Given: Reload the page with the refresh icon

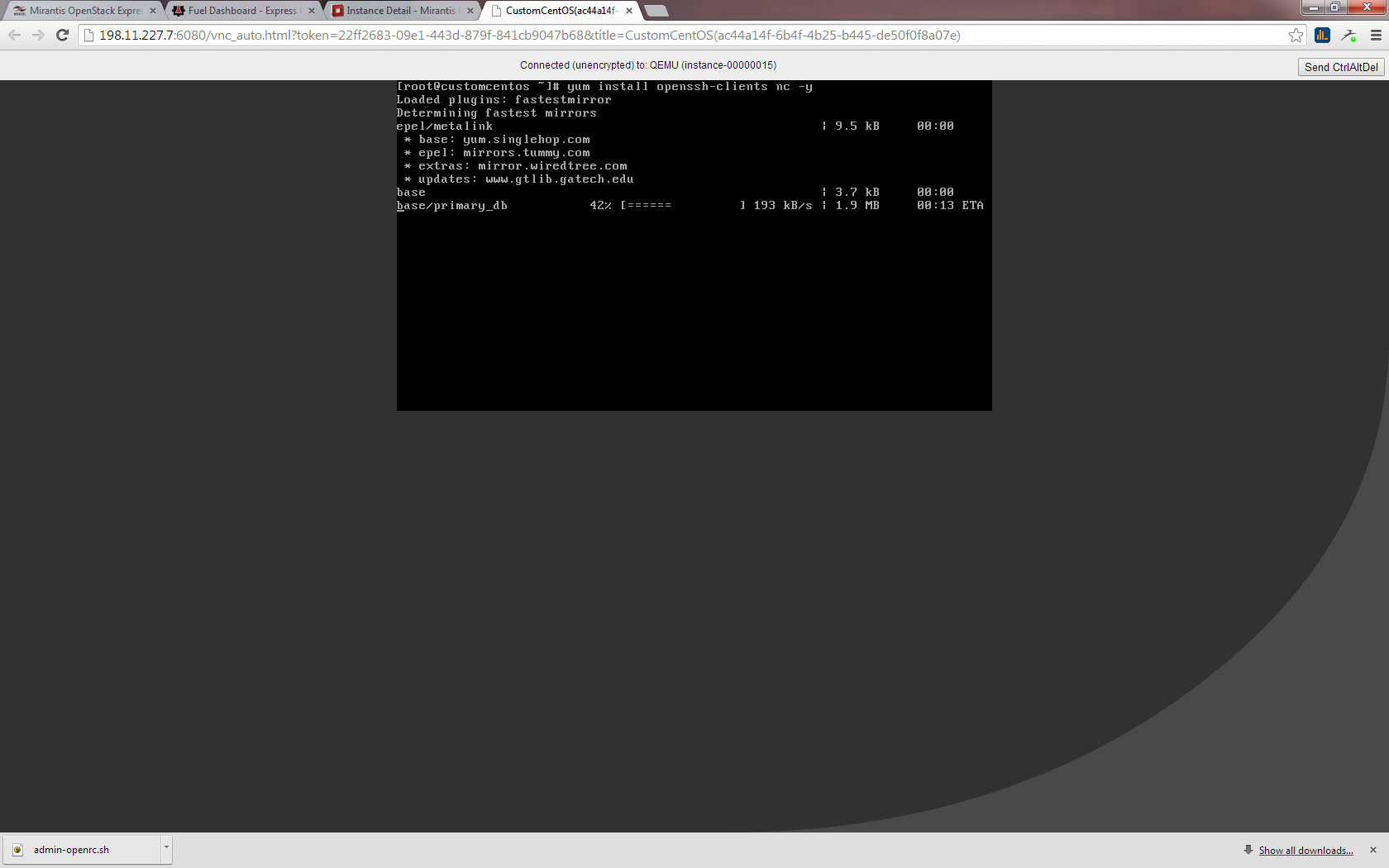Looking at the screenshot, I should click(x=62, y=35).
